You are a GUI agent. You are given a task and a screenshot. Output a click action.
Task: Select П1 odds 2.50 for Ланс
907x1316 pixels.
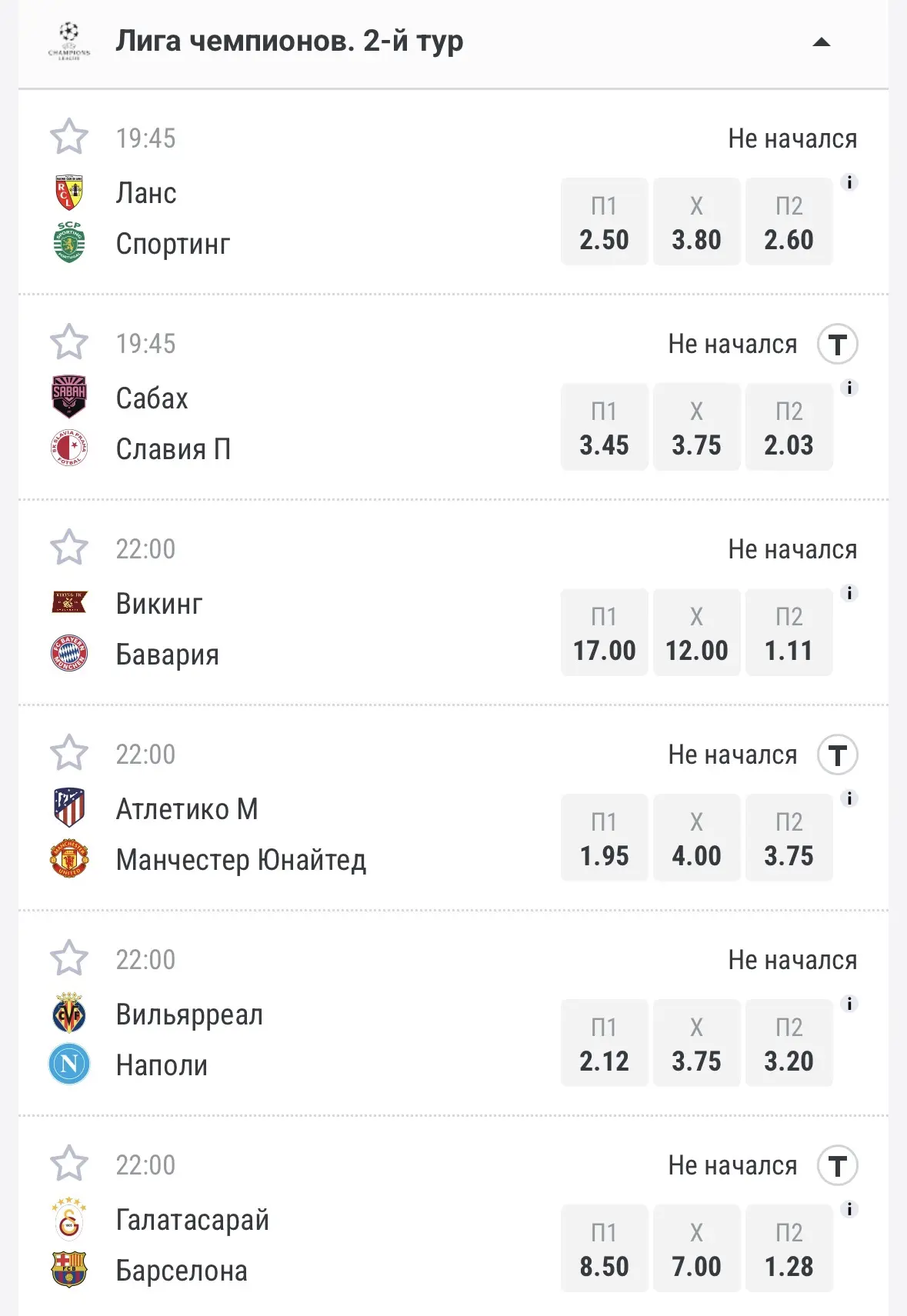point(605,222)
